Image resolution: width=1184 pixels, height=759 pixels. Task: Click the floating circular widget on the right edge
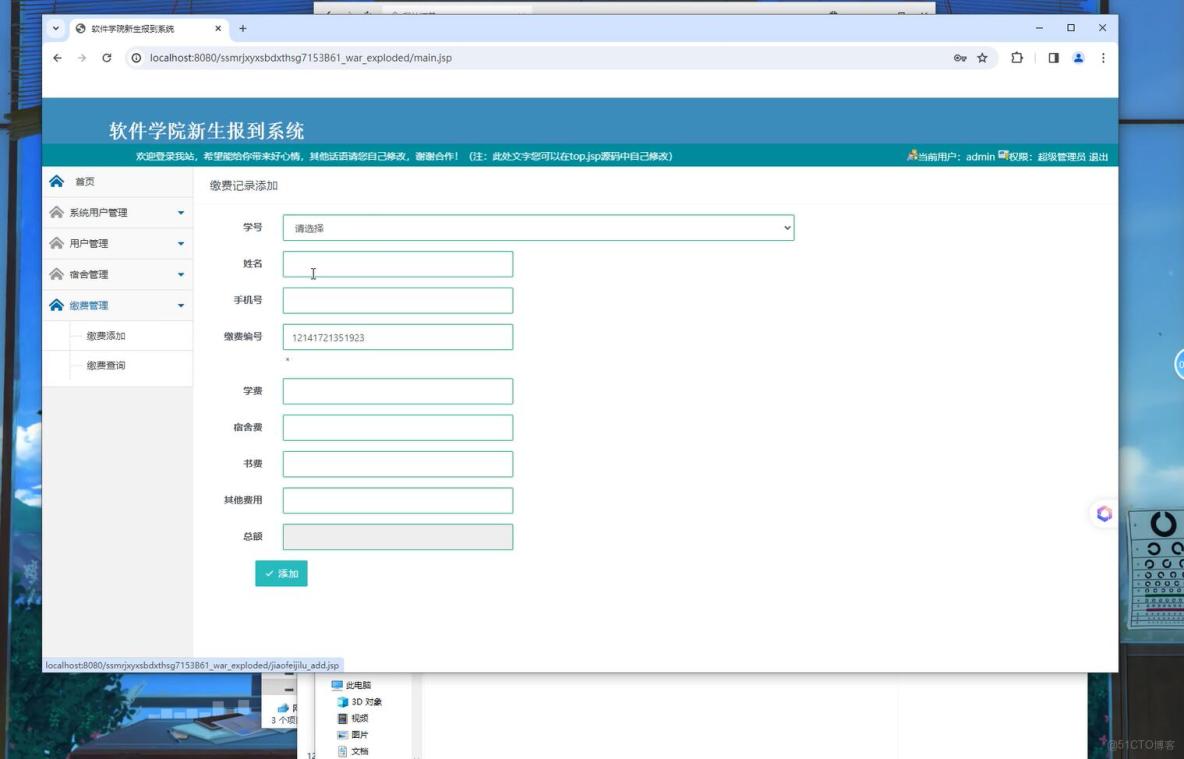point(1104,513)
